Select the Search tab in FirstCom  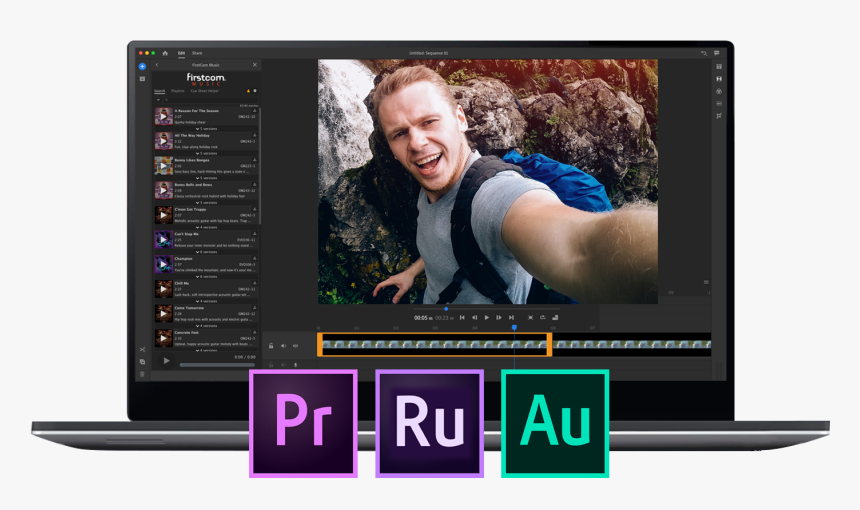[160, 91]
